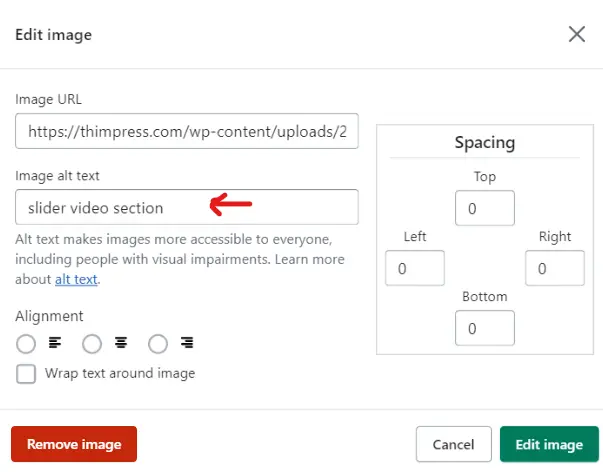Close the Edit image dialog
The height and width of the screenshot is (472, 603).
point(576,34)
